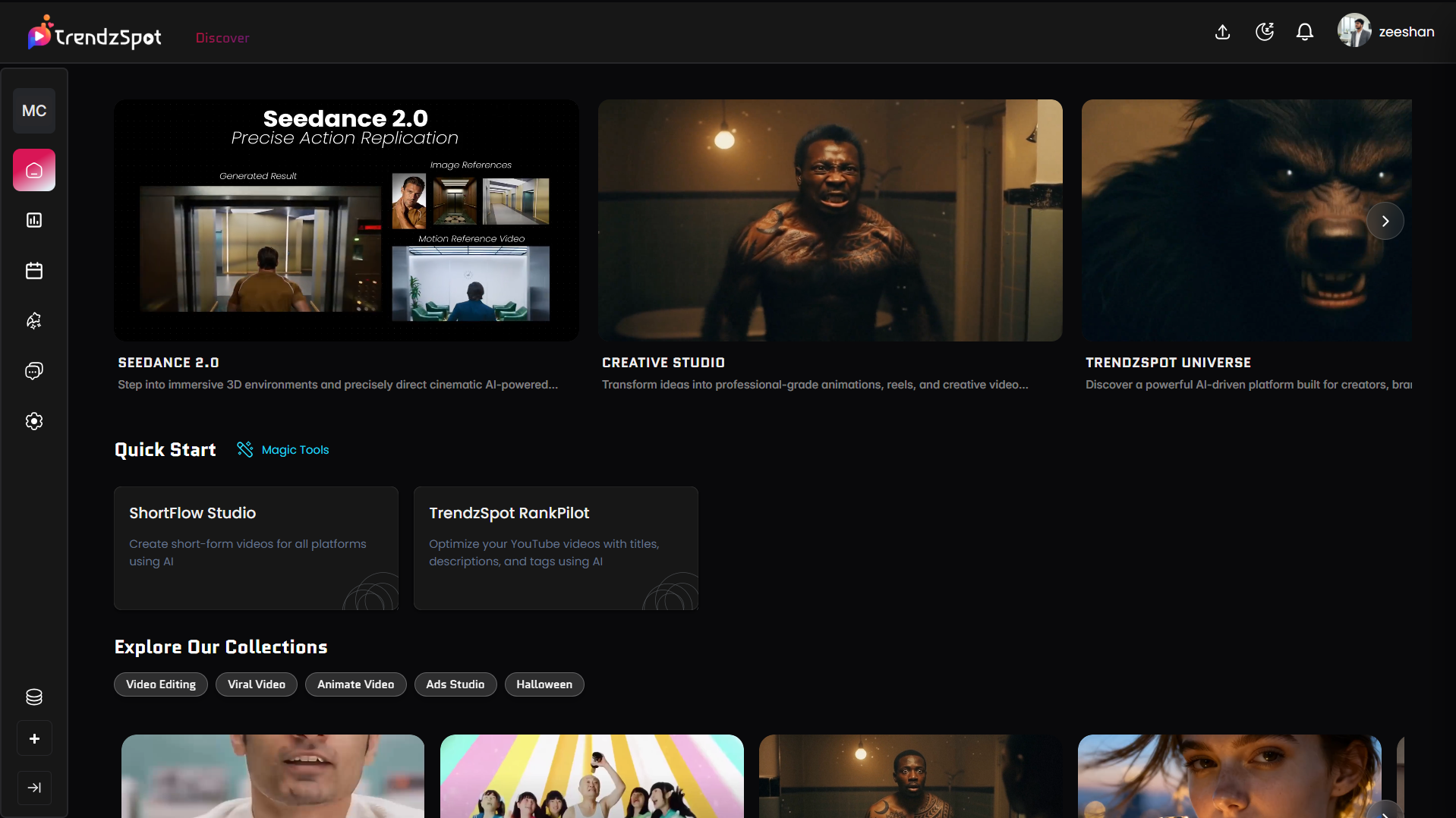Open the home icon in sidebar
Image resolution: width=1456 pixels, height=818 pixels.
tap(34, 170)
